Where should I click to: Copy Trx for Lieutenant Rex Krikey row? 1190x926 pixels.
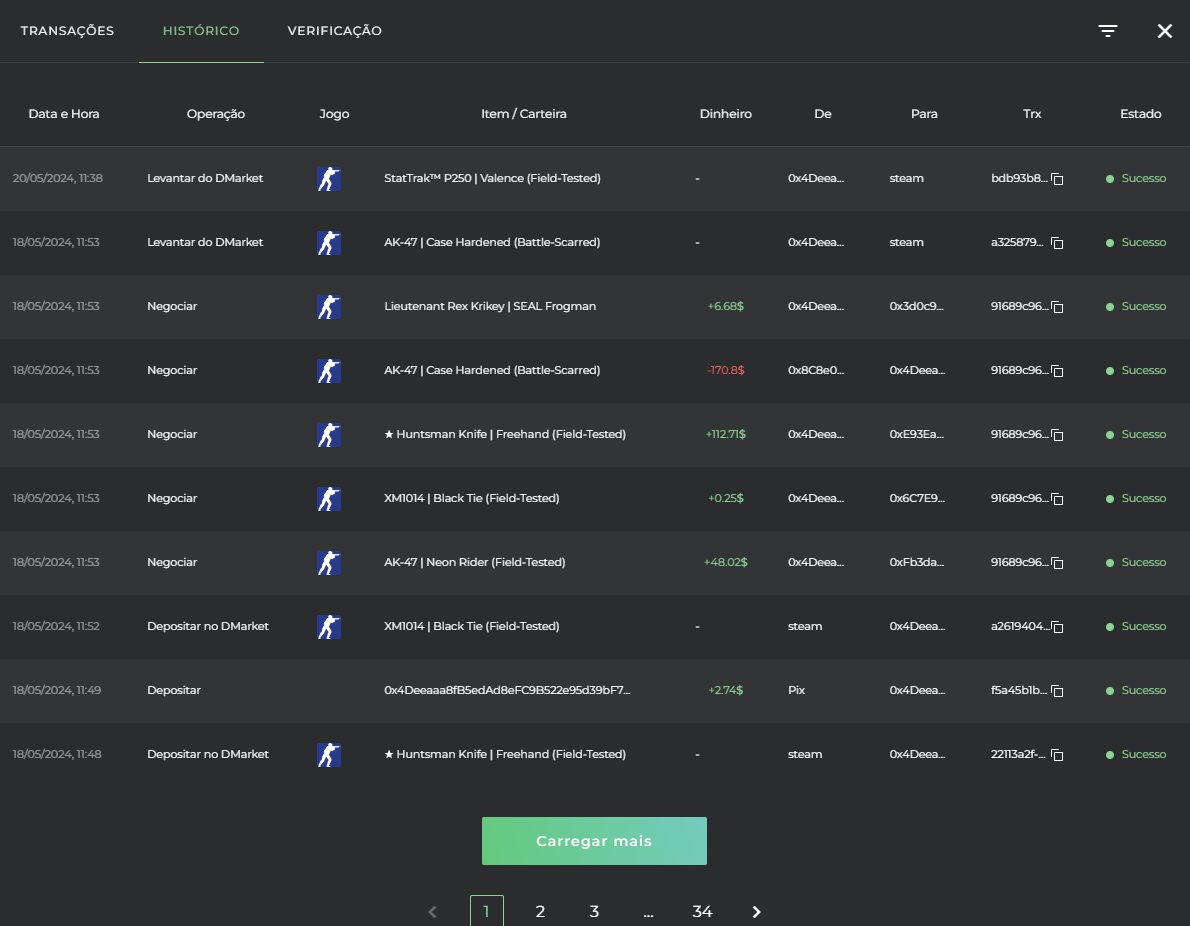(1057, 307)
